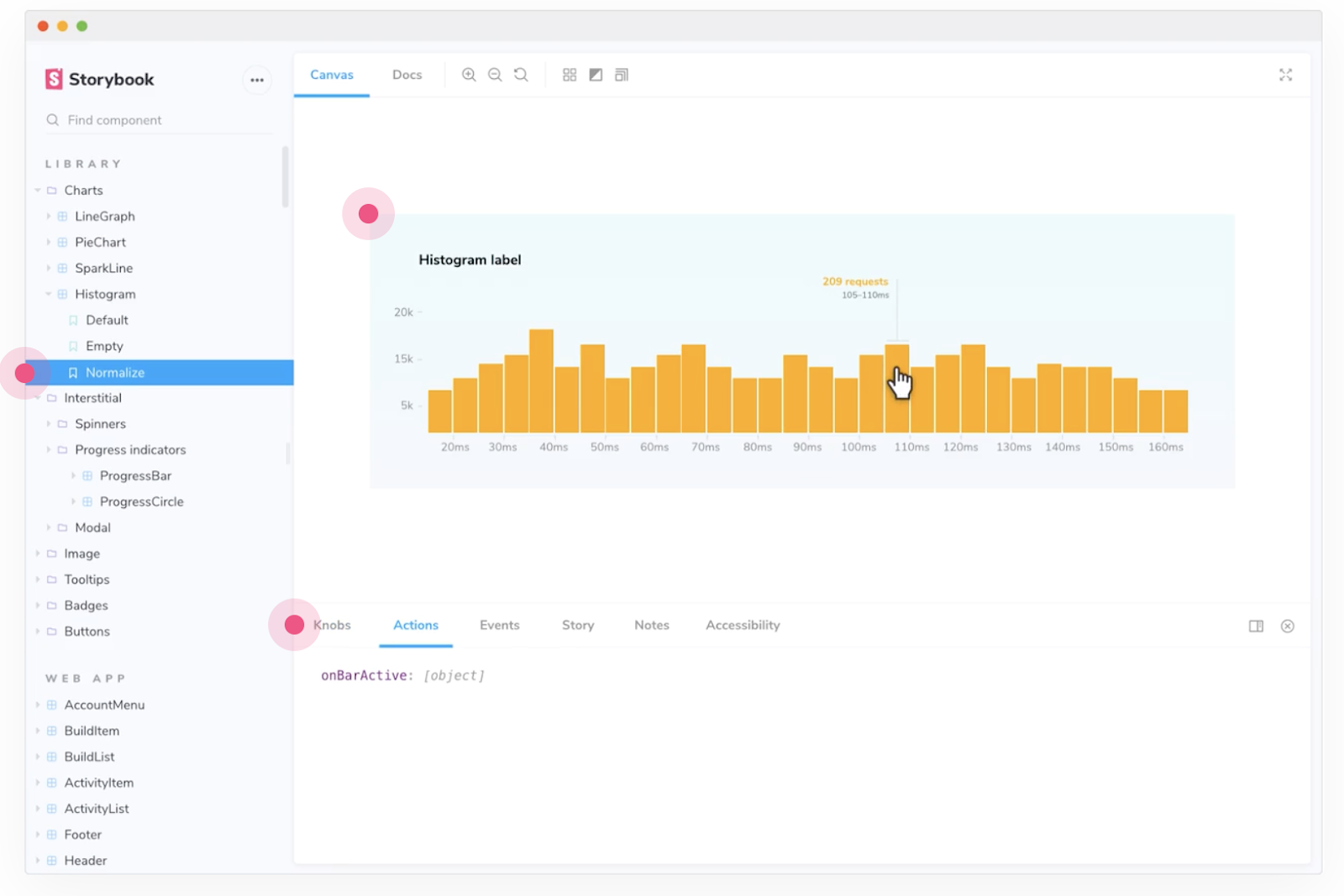This screenshot has height=896, width=1344.
Task: Zoom out on the canvas
Action: click(x=495, y=75)
